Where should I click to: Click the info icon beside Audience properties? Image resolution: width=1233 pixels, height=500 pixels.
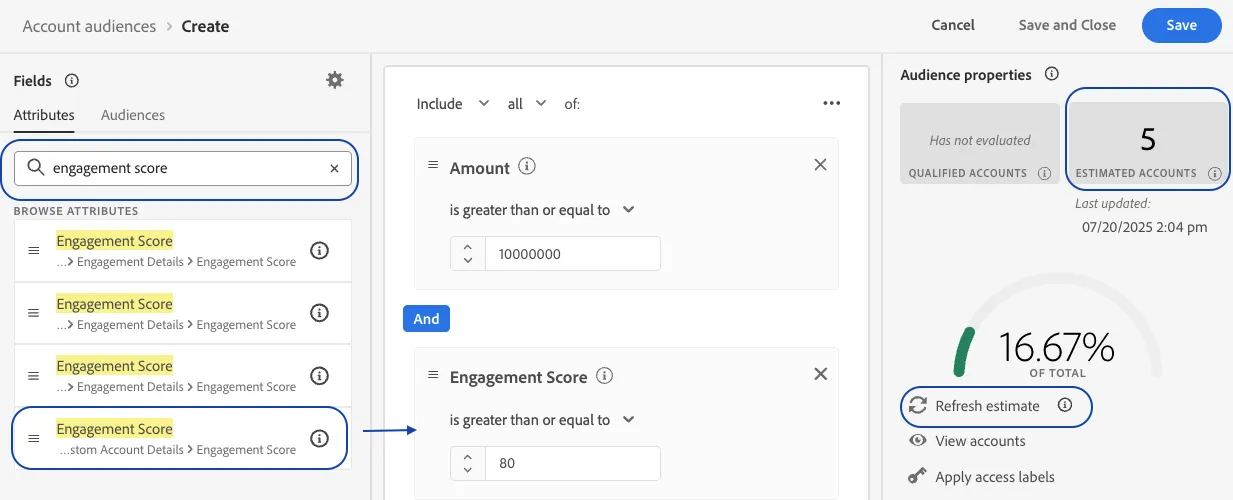[x=1051, y=74]
